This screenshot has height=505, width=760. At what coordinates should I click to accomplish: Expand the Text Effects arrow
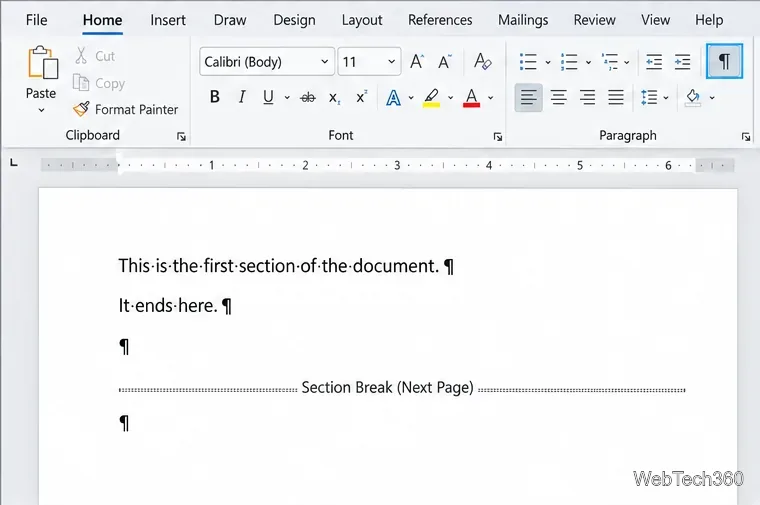411,98
